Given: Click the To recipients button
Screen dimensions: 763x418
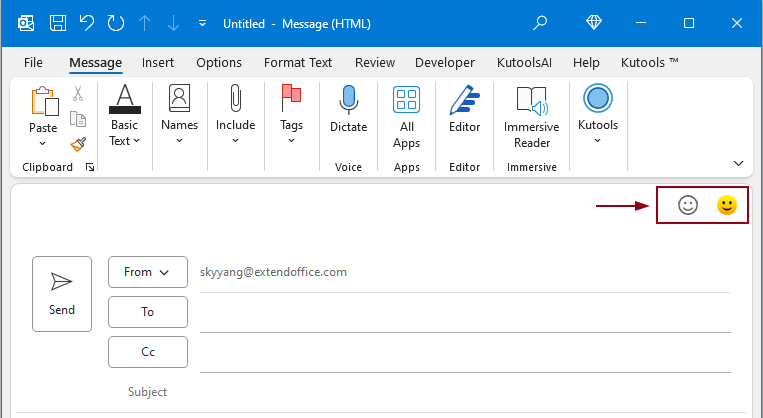Looking at the screenshot, I should click(147, 312).
